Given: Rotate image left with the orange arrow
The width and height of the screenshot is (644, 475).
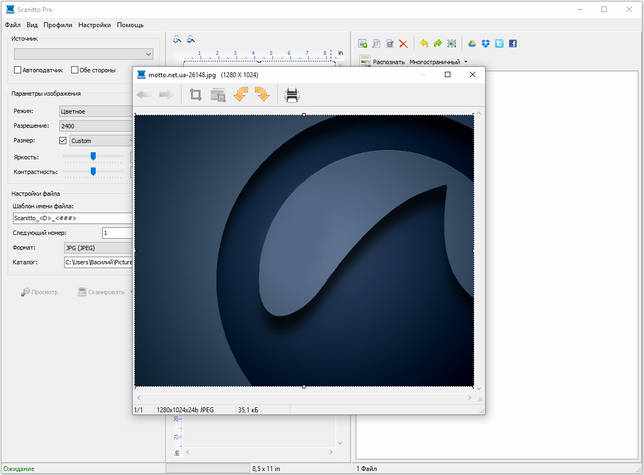Looking at the screenshot, I should coord(241,95).
